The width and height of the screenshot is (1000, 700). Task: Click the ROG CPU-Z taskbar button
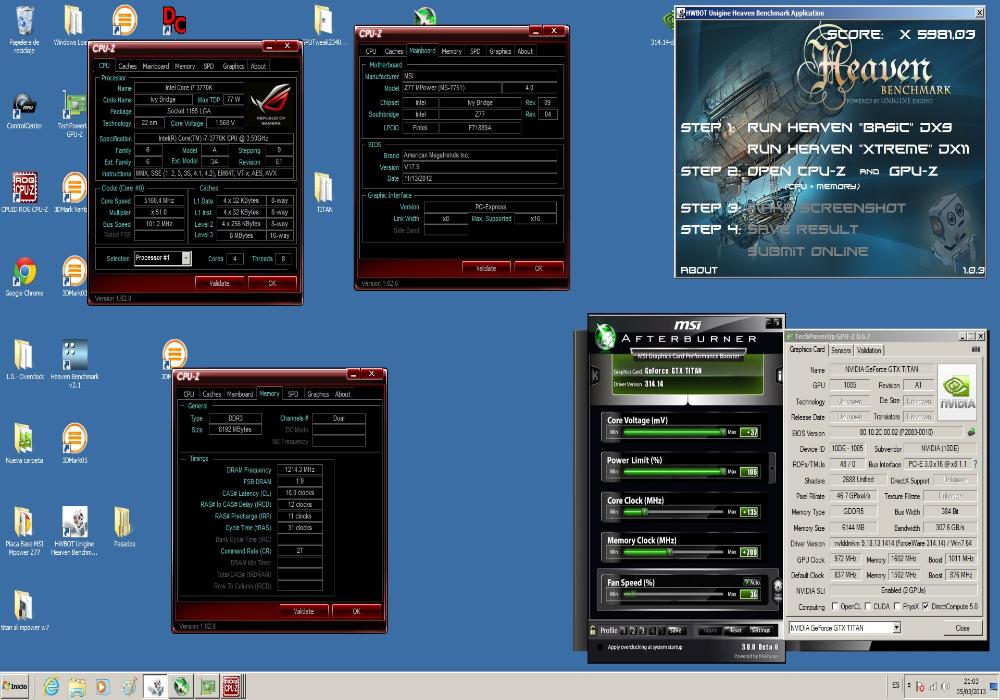231,687
